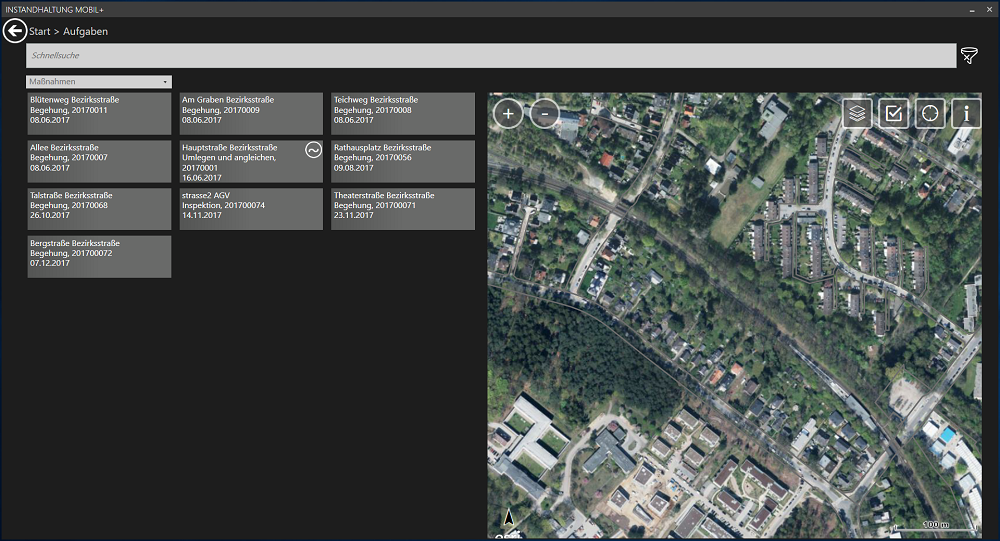1000x541 pixels.
Task: Open Teichweg Bezirksstraße Begehung tile
Action: [403, 113]
